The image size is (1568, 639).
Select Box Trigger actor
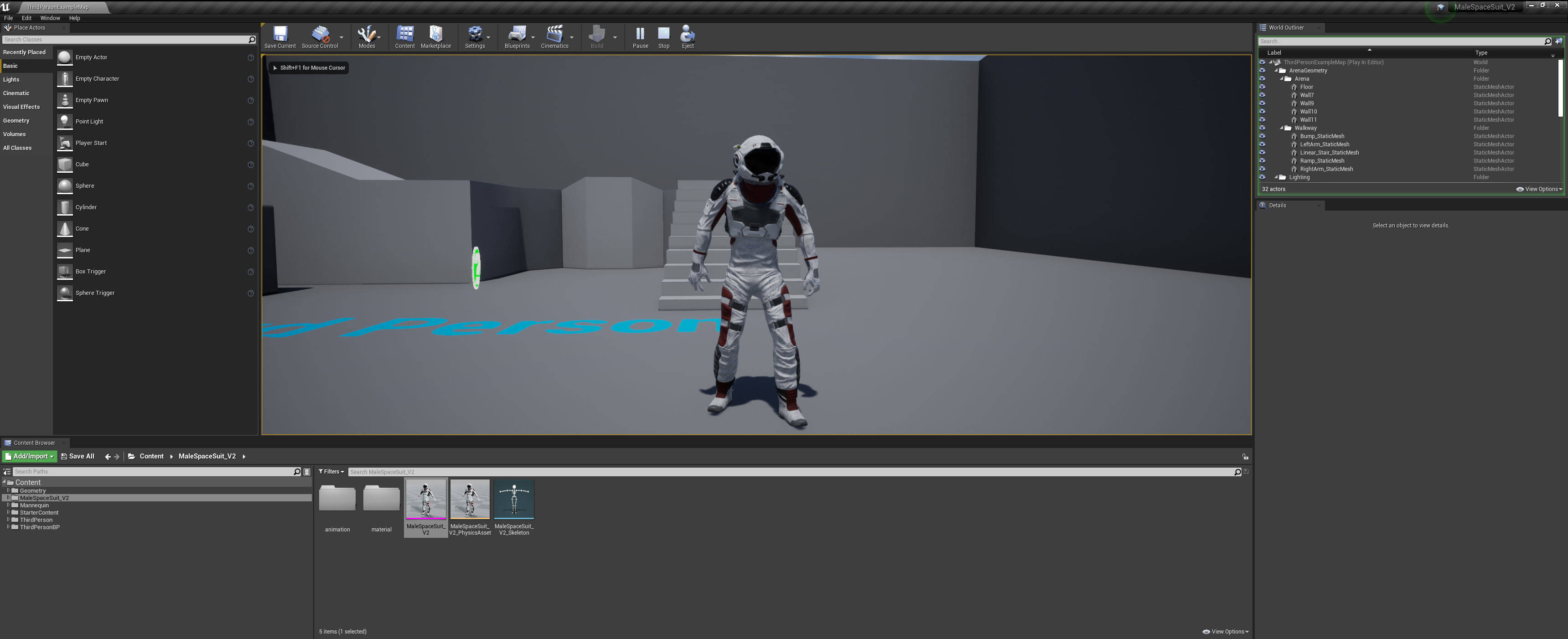click(155, 272)
